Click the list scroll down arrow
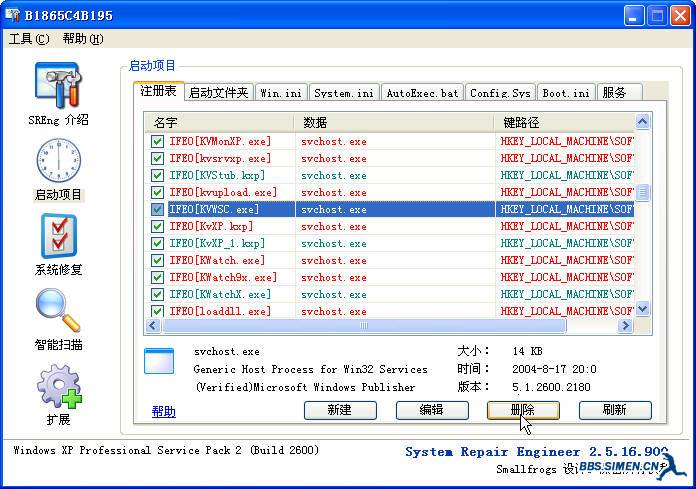The height and width of the screenshot is (489, 696). [642, 308]
